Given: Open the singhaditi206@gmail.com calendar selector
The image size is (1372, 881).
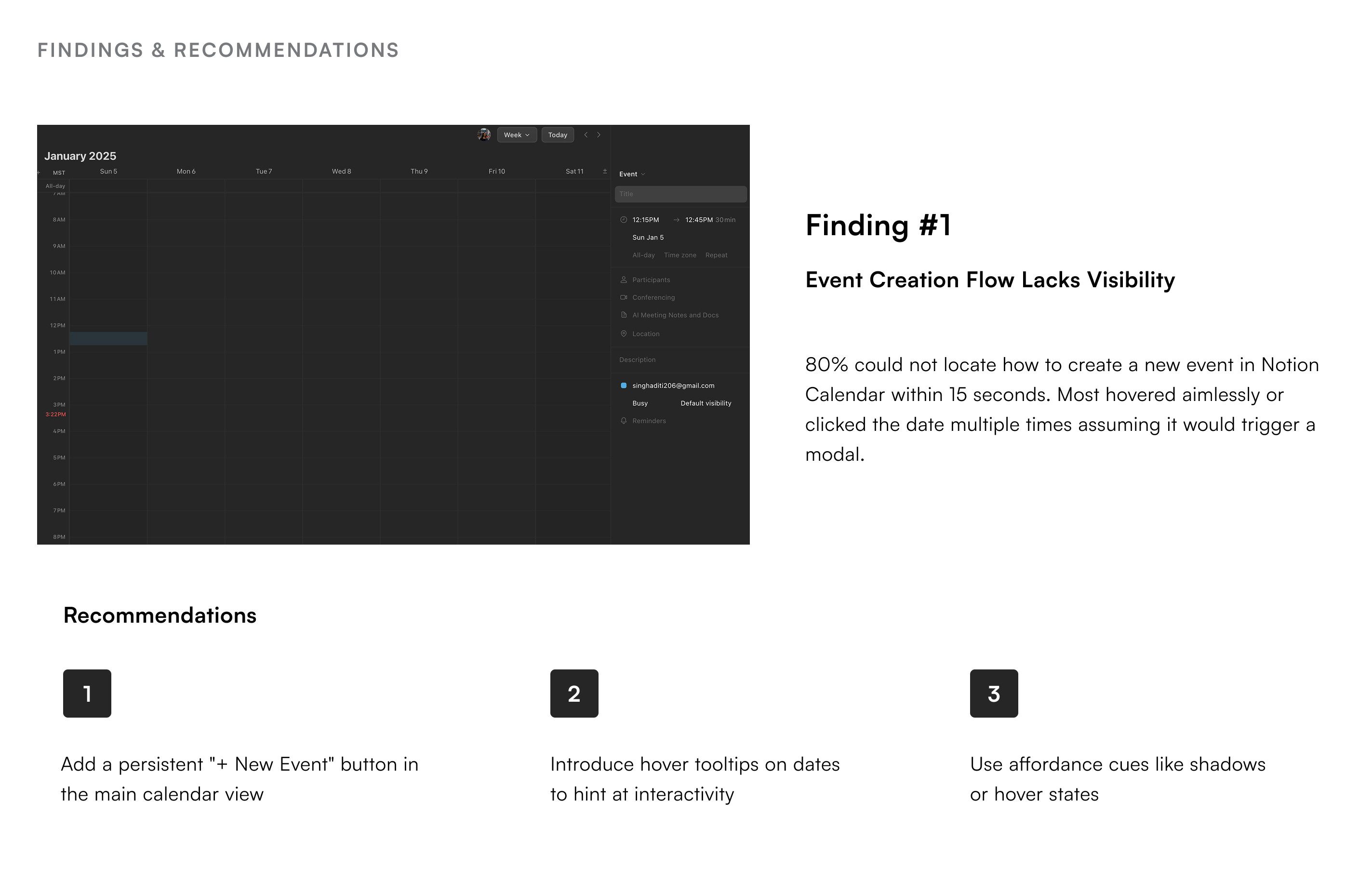Looking at the screenshot, I should pos(673,386).
